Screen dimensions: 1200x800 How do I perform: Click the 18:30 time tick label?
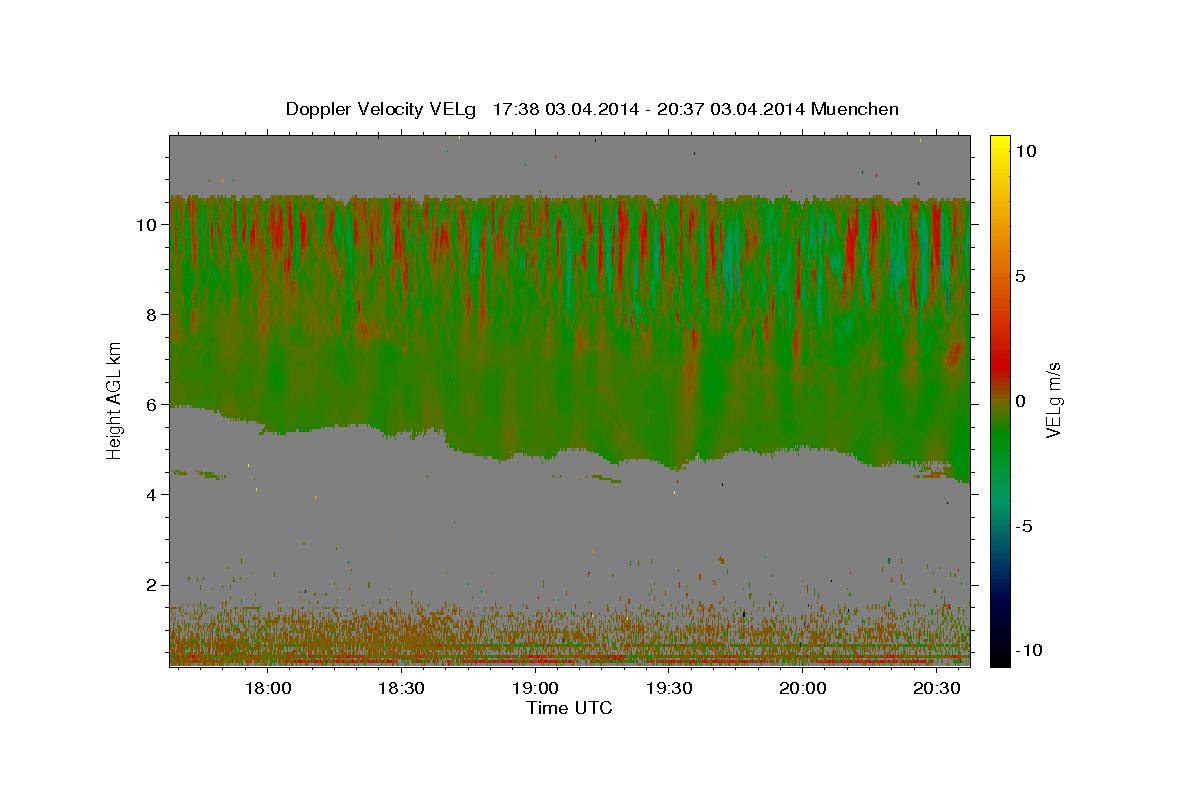(402, 688)
